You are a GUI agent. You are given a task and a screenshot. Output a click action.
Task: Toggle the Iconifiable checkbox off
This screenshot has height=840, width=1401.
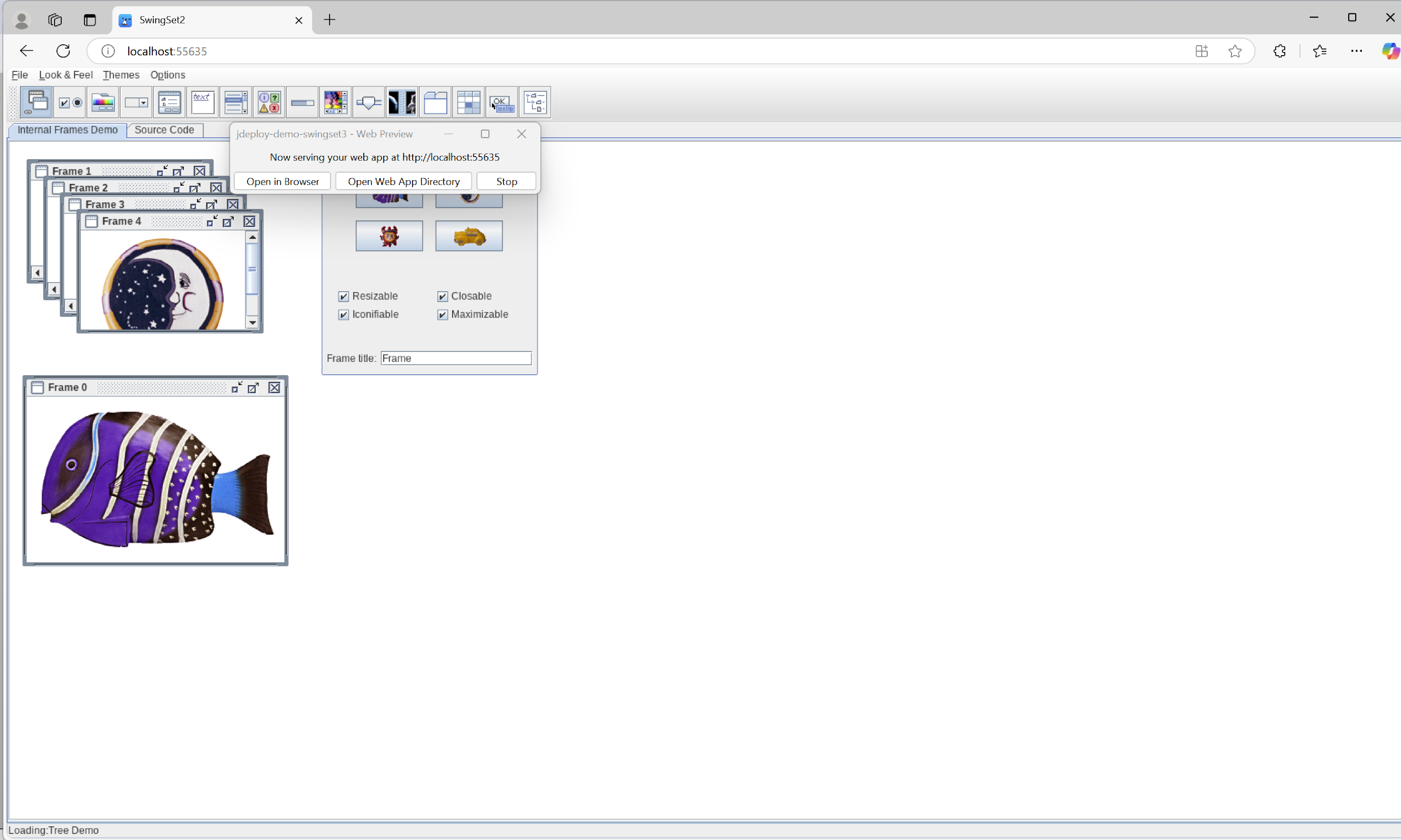pos(343,314)
